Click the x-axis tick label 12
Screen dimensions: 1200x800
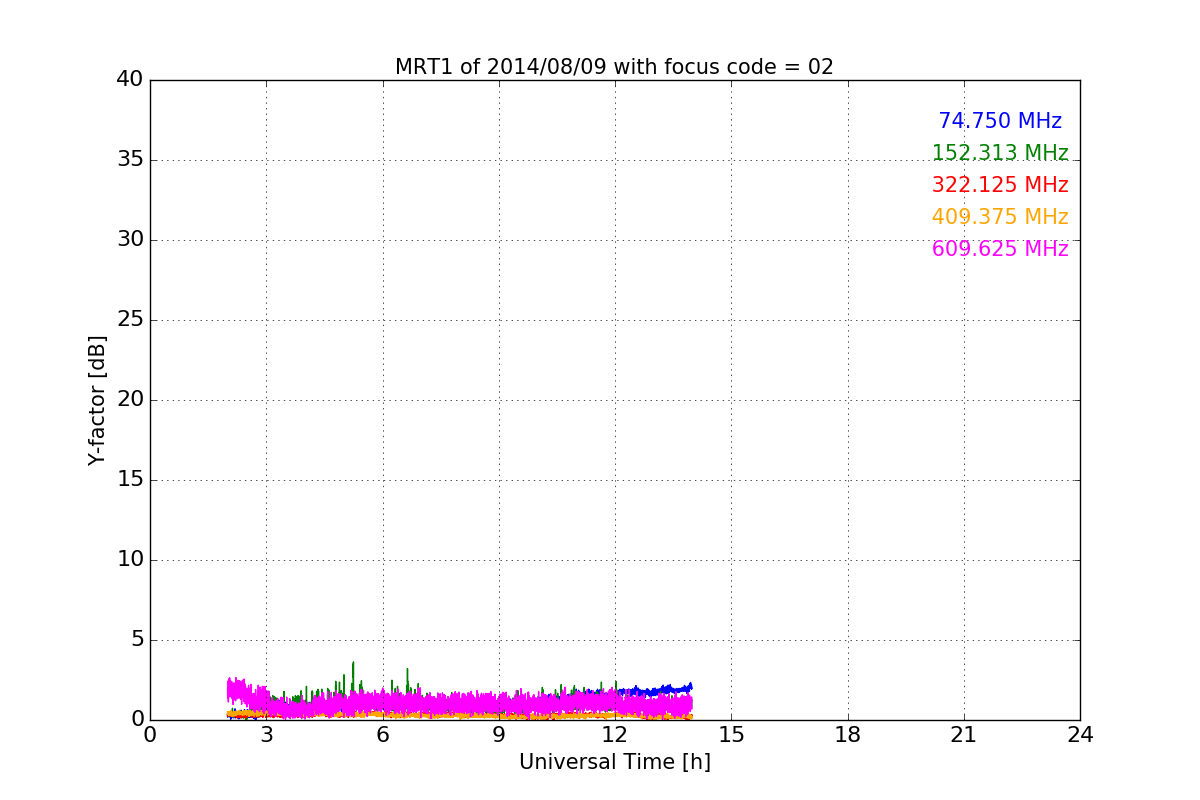coord(615,735)
